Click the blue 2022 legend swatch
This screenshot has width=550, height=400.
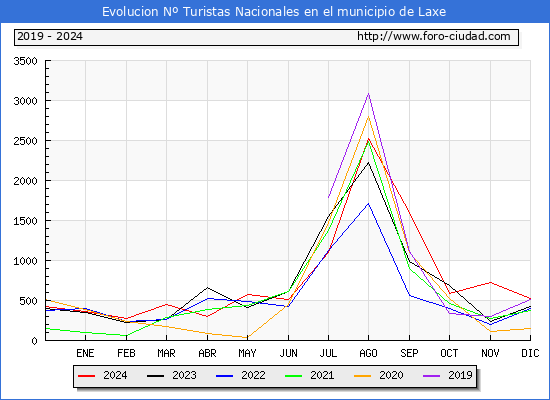(x=224, y=376)
